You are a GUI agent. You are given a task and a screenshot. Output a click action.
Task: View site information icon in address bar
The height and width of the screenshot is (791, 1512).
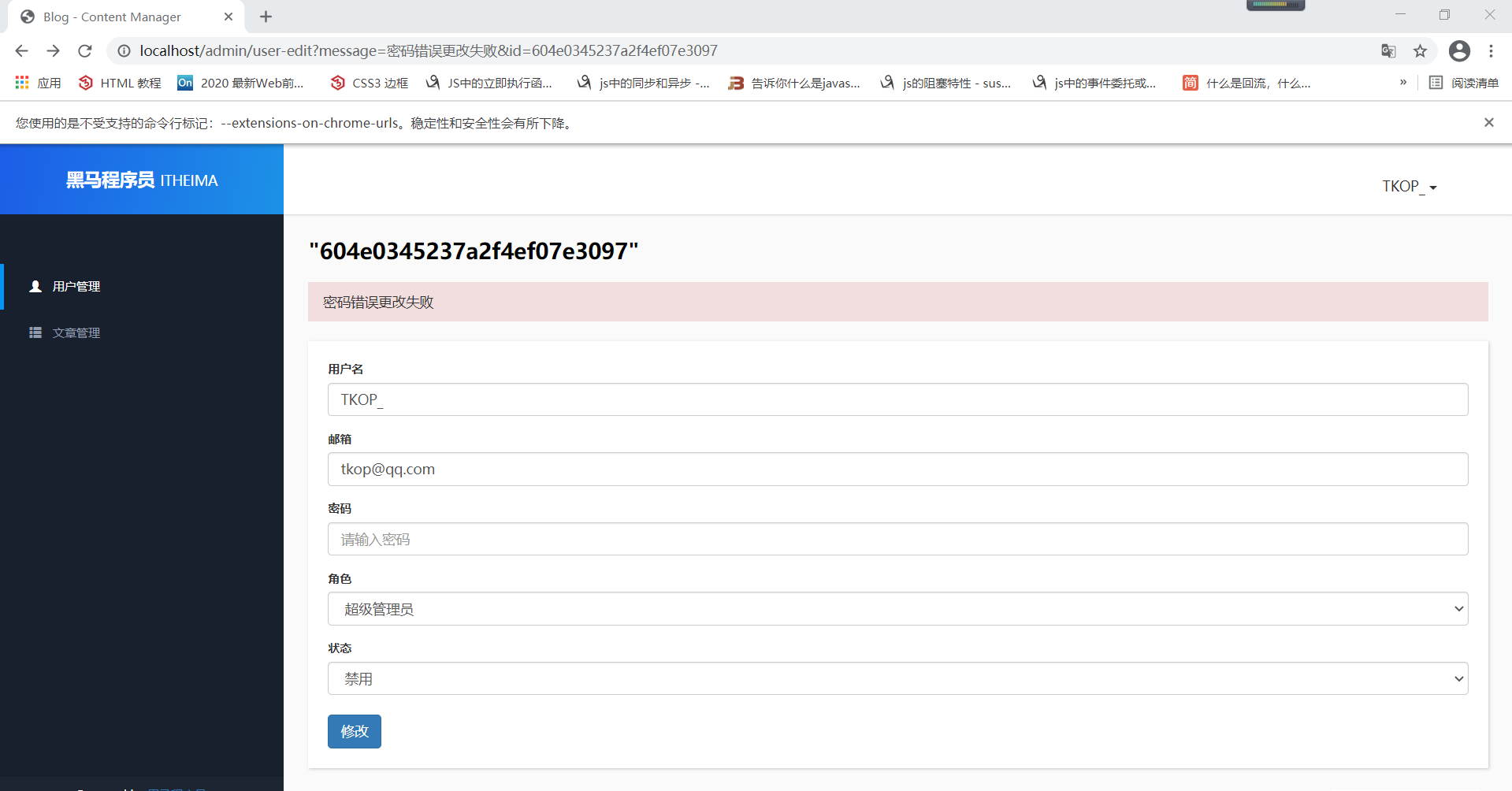tap(124, 51)
